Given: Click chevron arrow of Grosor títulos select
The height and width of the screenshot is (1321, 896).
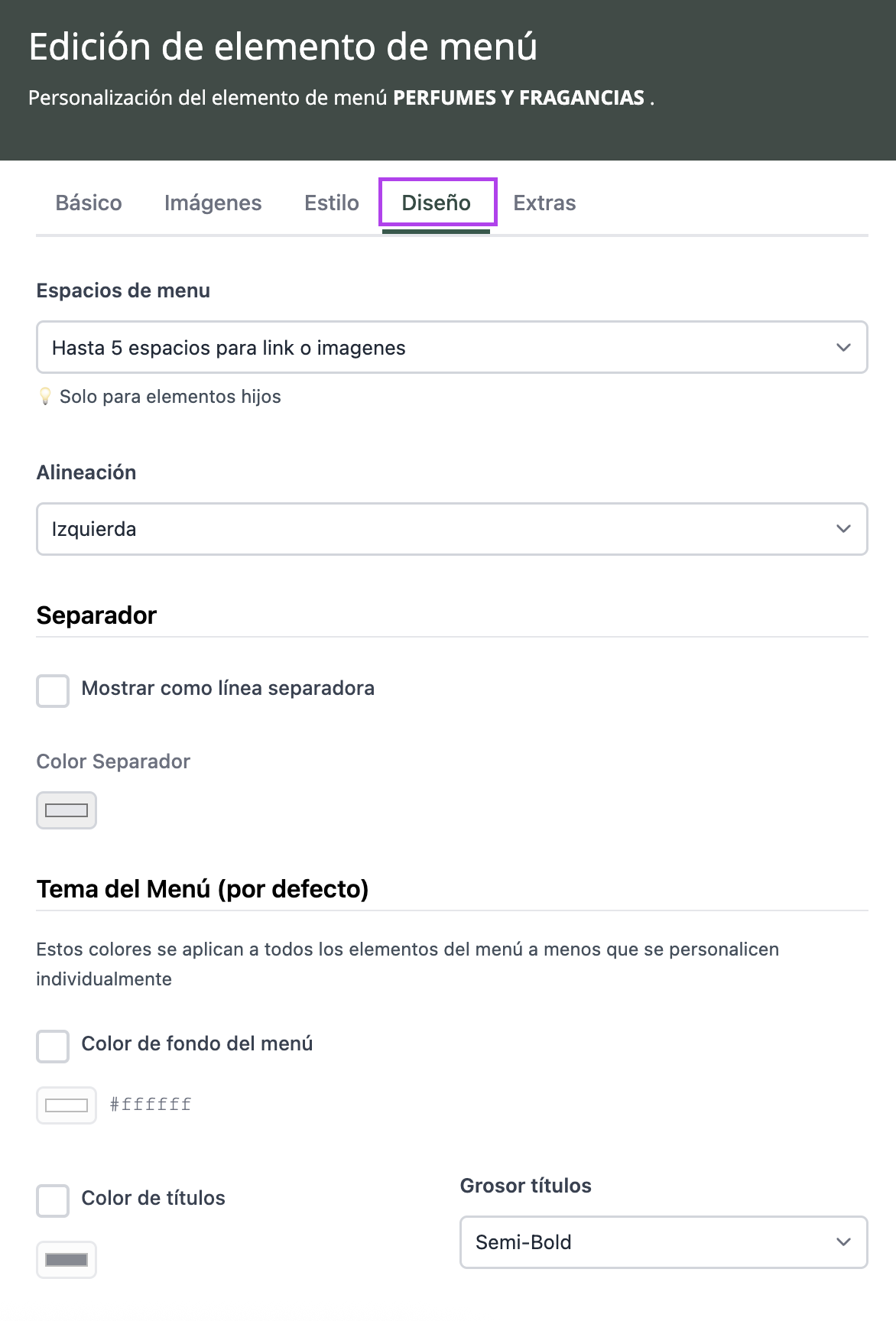Looking at the screenshot, I should point(843,1242).
